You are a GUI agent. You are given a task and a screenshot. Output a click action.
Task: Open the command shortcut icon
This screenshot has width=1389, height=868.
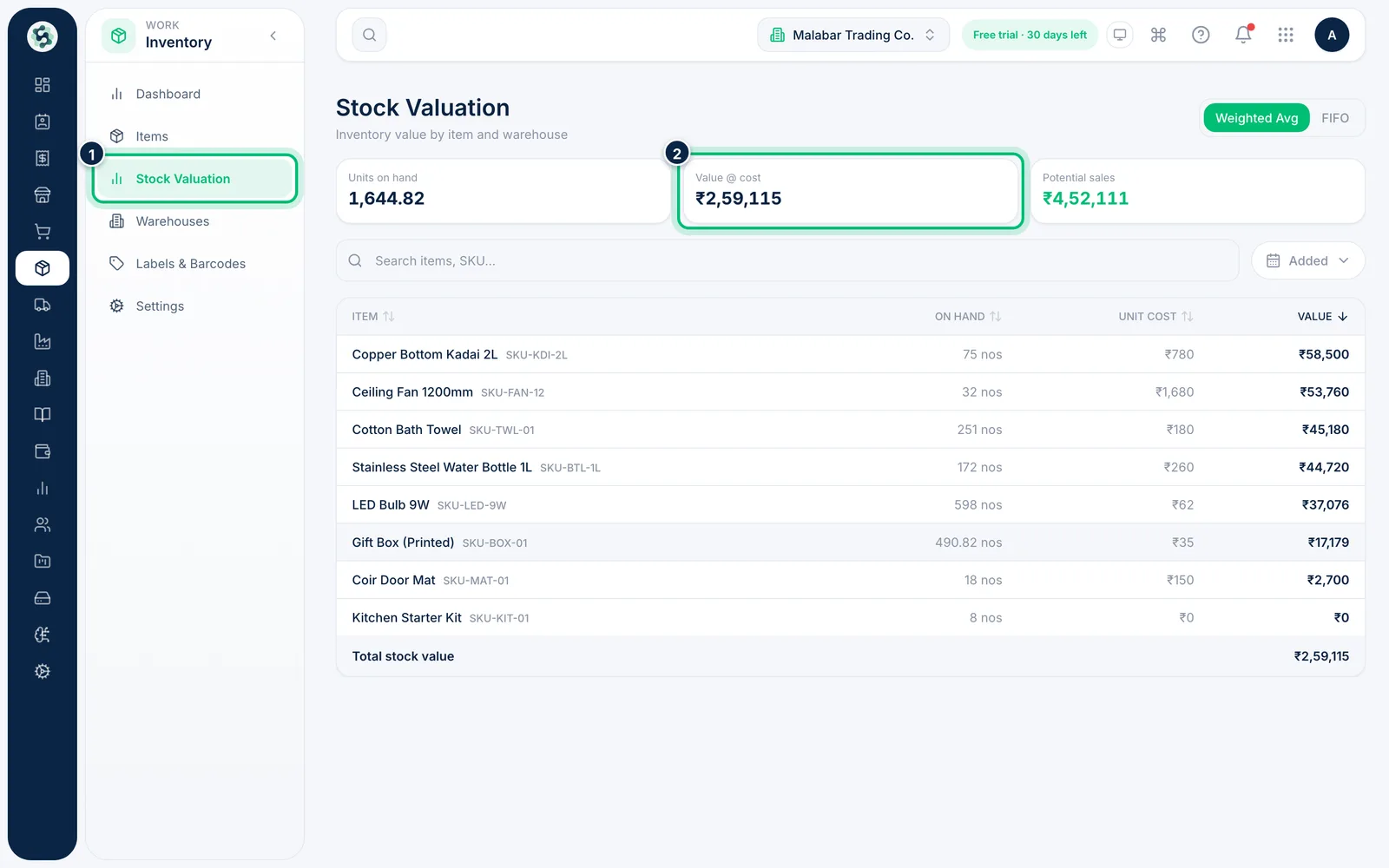pos(1158,35)
